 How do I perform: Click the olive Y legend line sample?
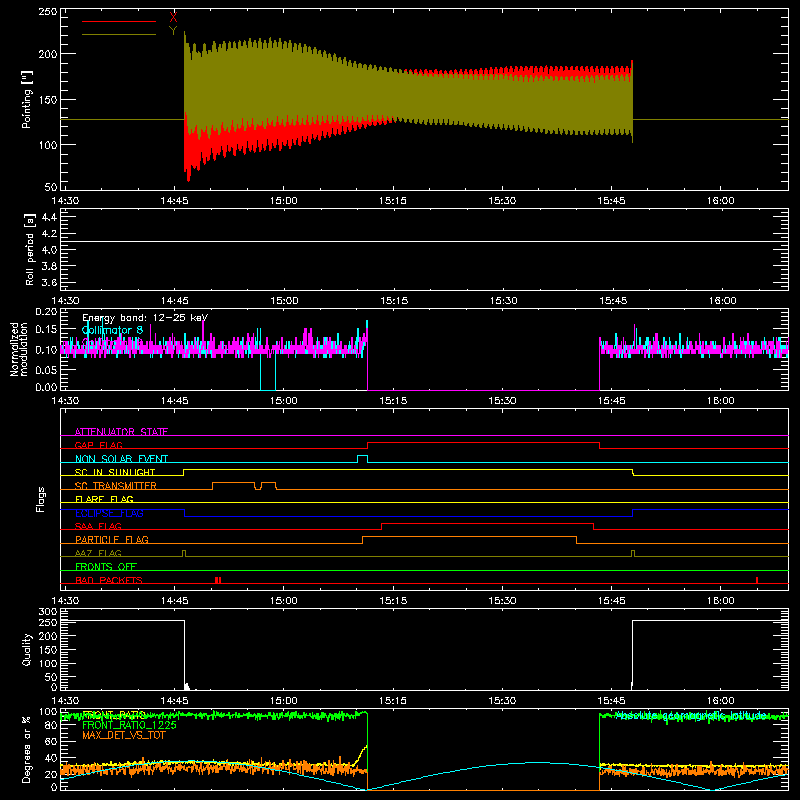pos(119,35)
